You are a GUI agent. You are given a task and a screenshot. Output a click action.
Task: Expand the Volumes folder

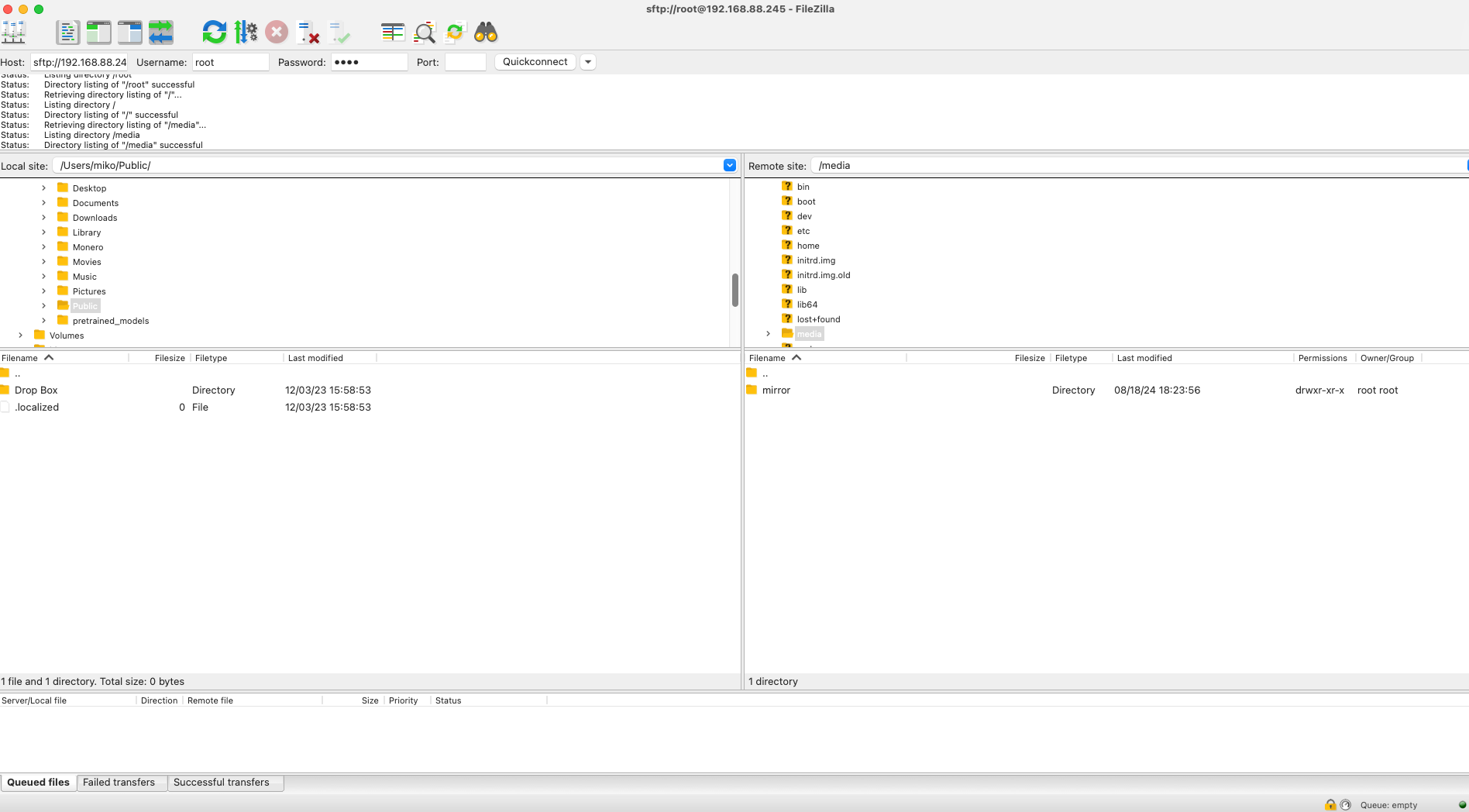[21, 335]
